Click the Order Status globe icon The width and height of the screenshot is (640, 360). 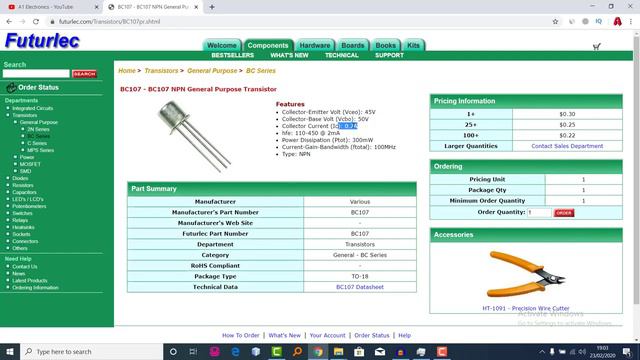11,87
